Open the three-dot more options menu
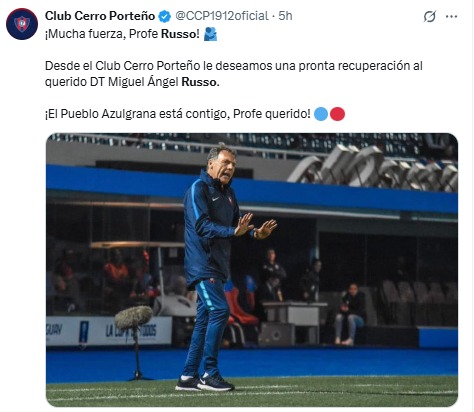 451,16
